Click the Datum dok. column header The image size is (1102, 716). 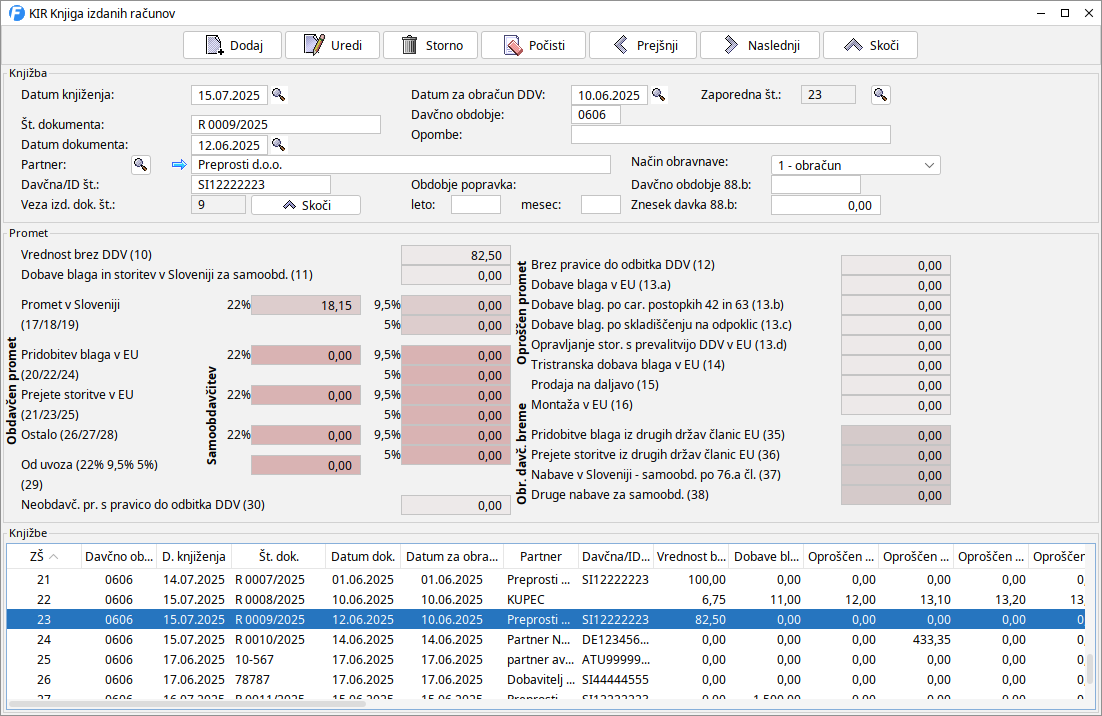pyautogui.click(x=363, y=556)
